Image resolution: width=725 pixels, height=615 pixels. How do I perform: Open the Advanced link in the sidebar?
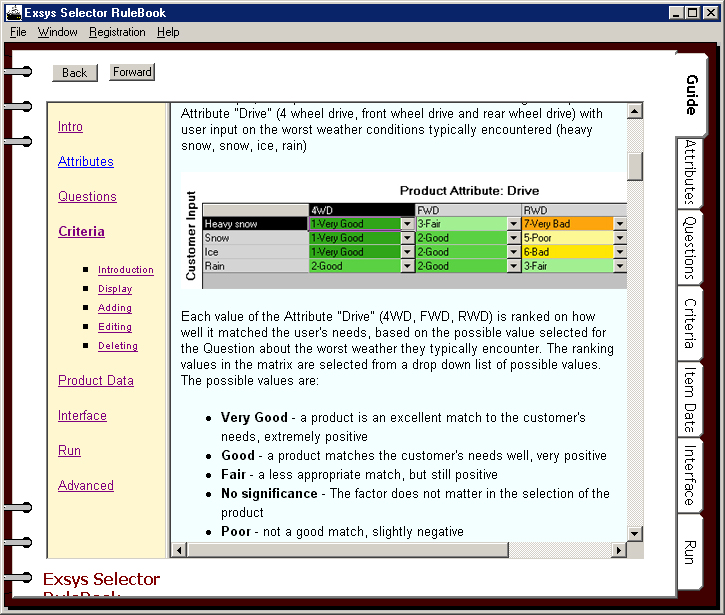click(86, 486)
